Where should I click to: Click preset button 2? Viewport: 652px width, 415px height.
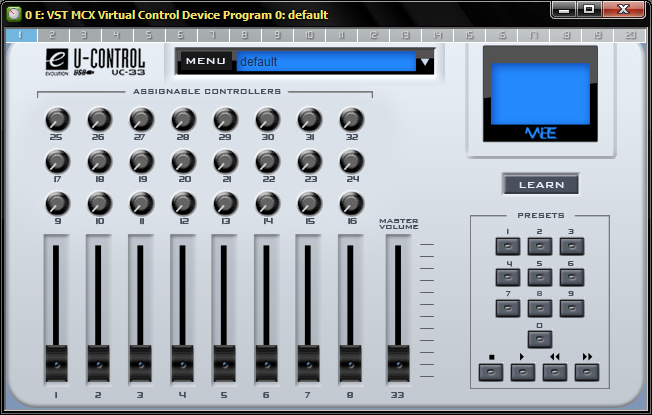point(540,246)
